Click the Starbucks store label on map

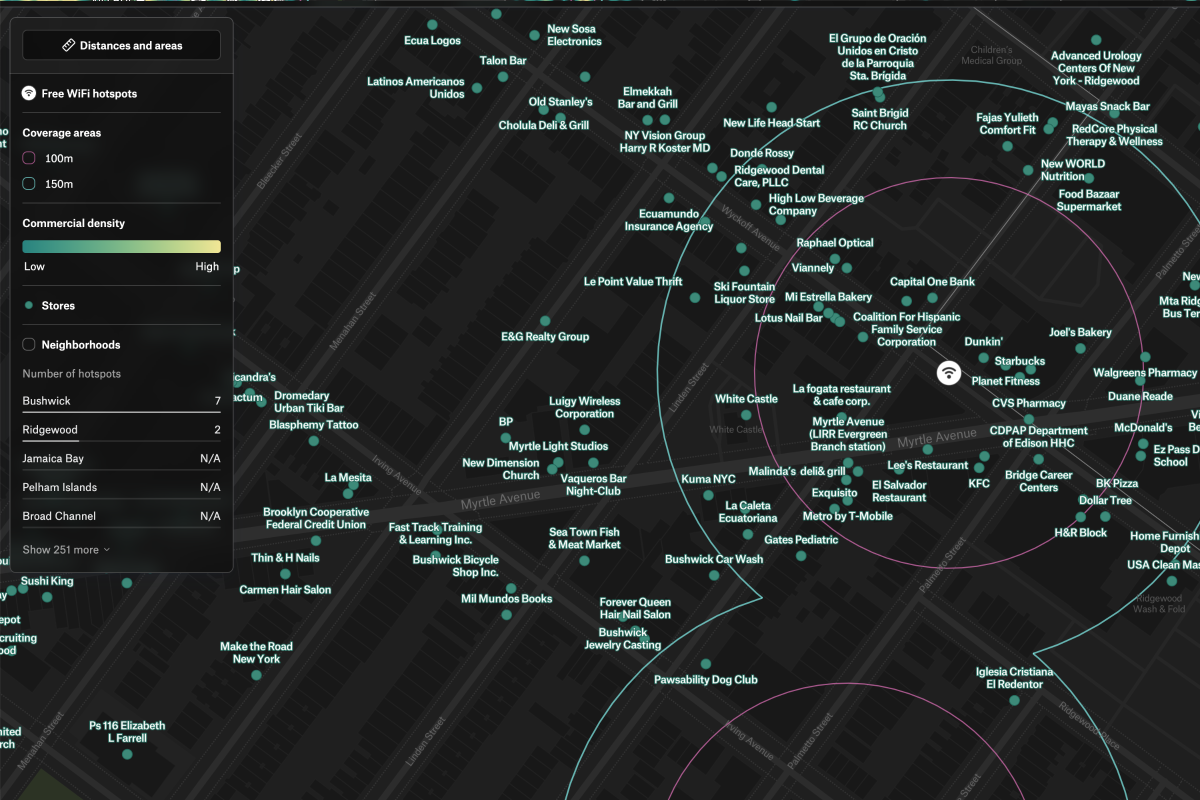1019,361
